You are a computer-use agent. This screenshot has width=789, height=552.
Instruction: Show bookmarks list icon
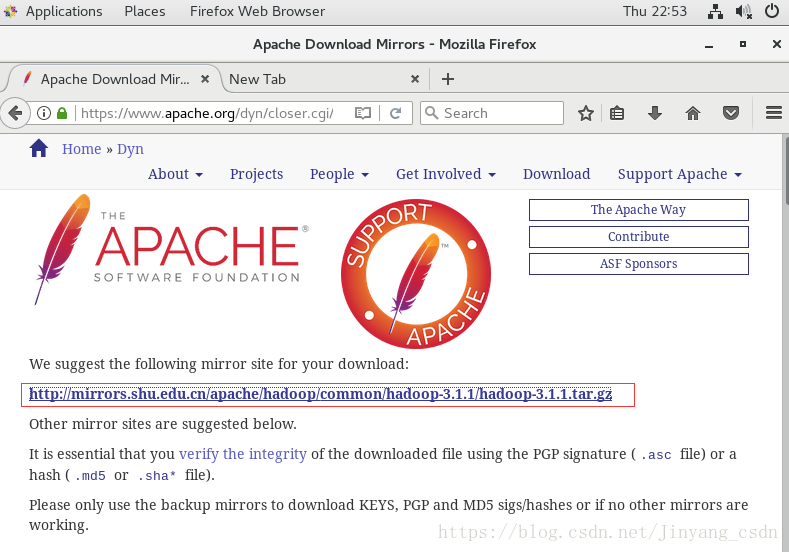[617, 113]
